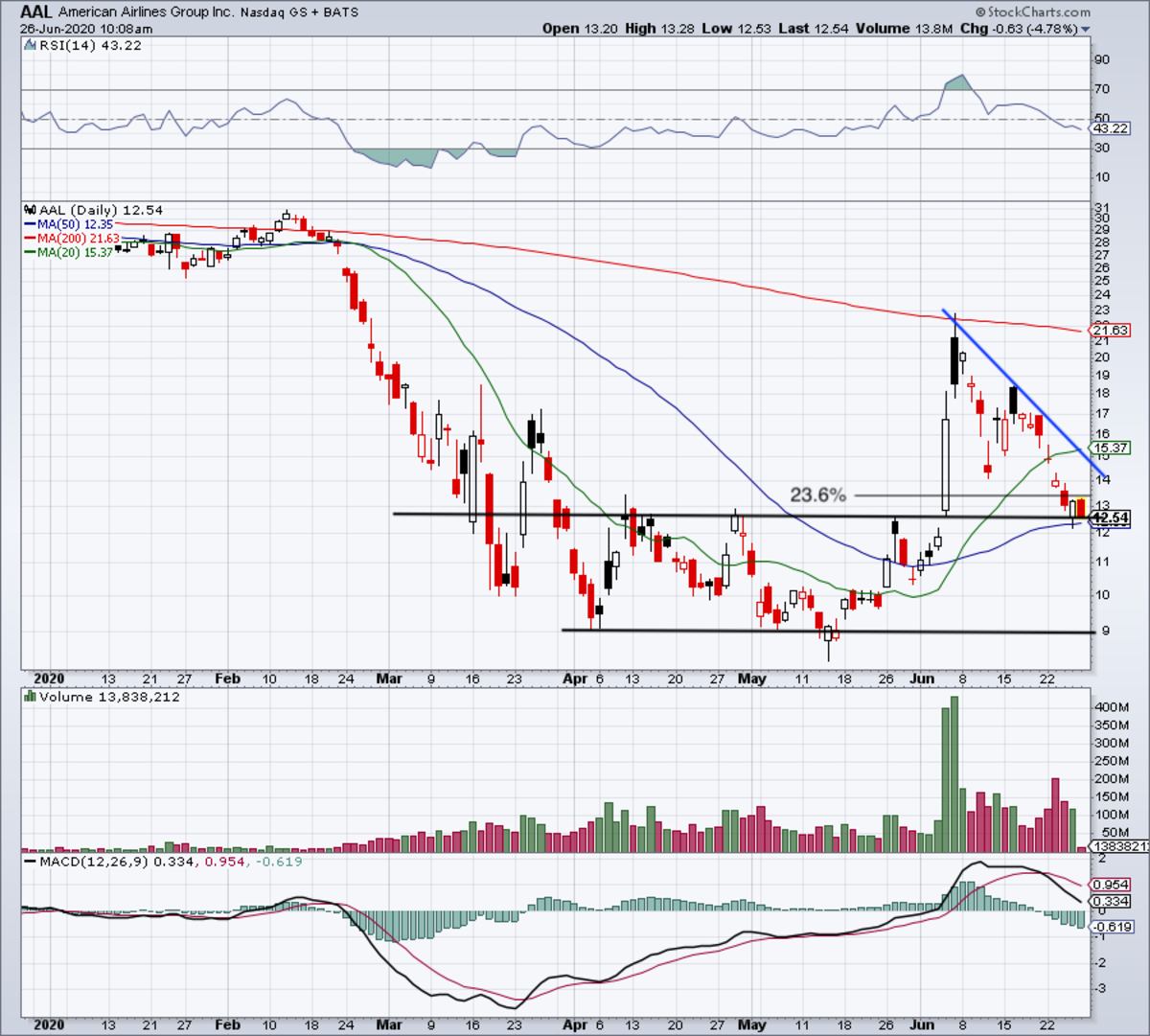The height and width of the screenshot is (1036, 1150).
Task: Click the 26-Jun-2020 10:08am timestamp
Action: click(x=86, y=29)
